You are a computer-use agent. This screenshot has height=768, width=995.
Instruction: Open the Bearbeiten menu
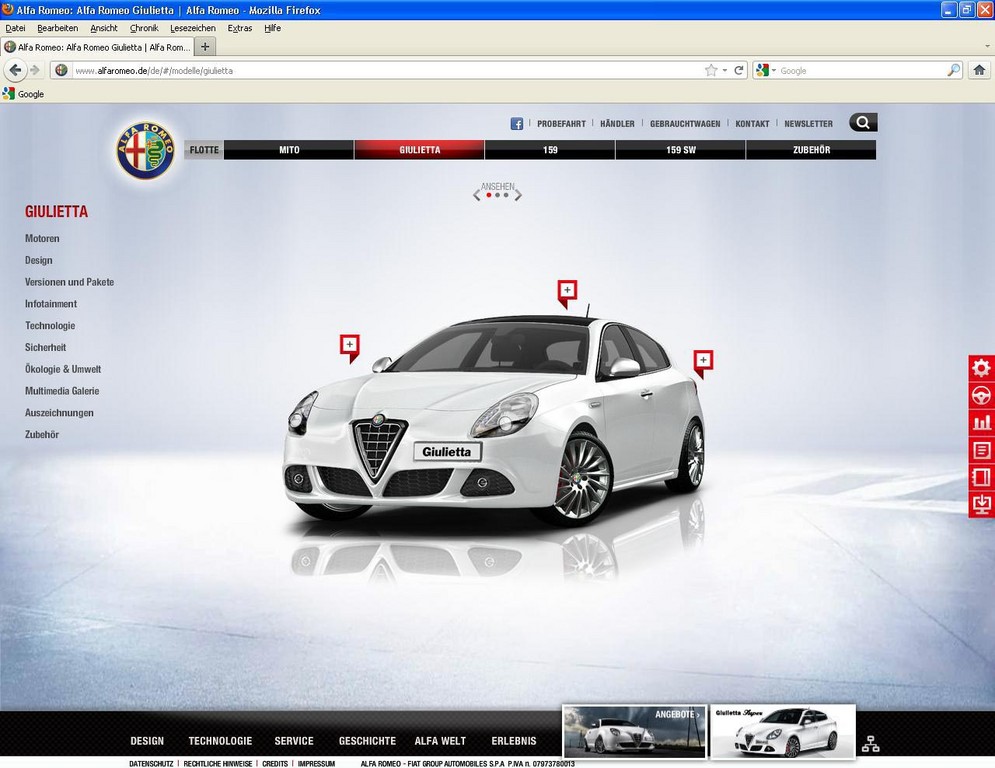click(x=58, y=28)
